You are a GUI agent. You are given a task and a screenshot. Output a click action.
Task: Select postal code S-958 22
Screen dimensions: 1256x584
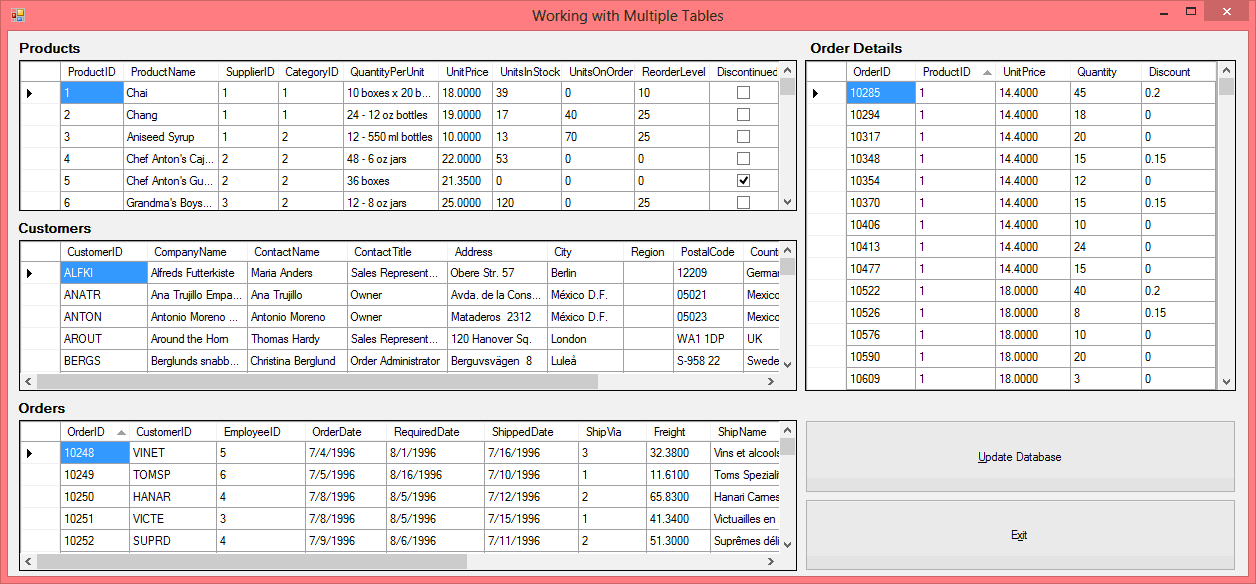[708, 360]
